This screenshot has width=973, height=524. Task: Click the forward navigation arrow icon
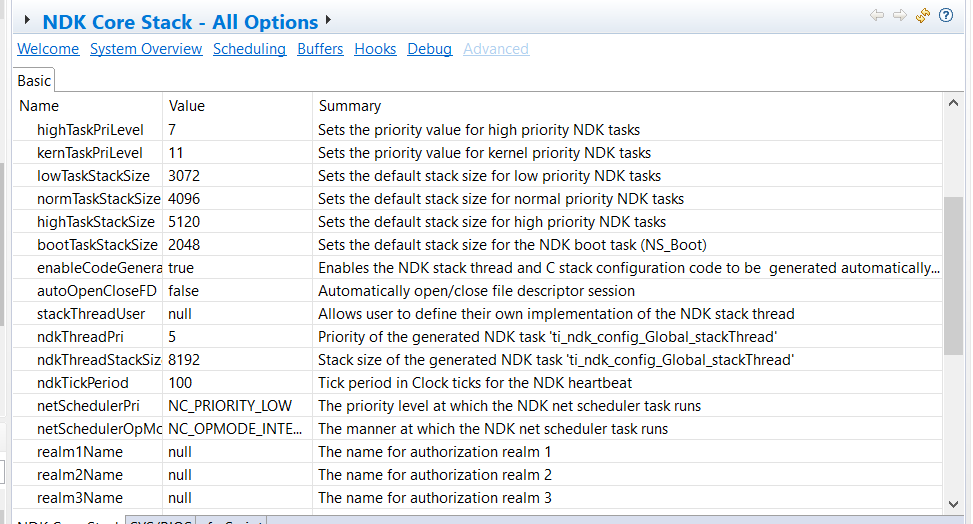click(900, 15)
